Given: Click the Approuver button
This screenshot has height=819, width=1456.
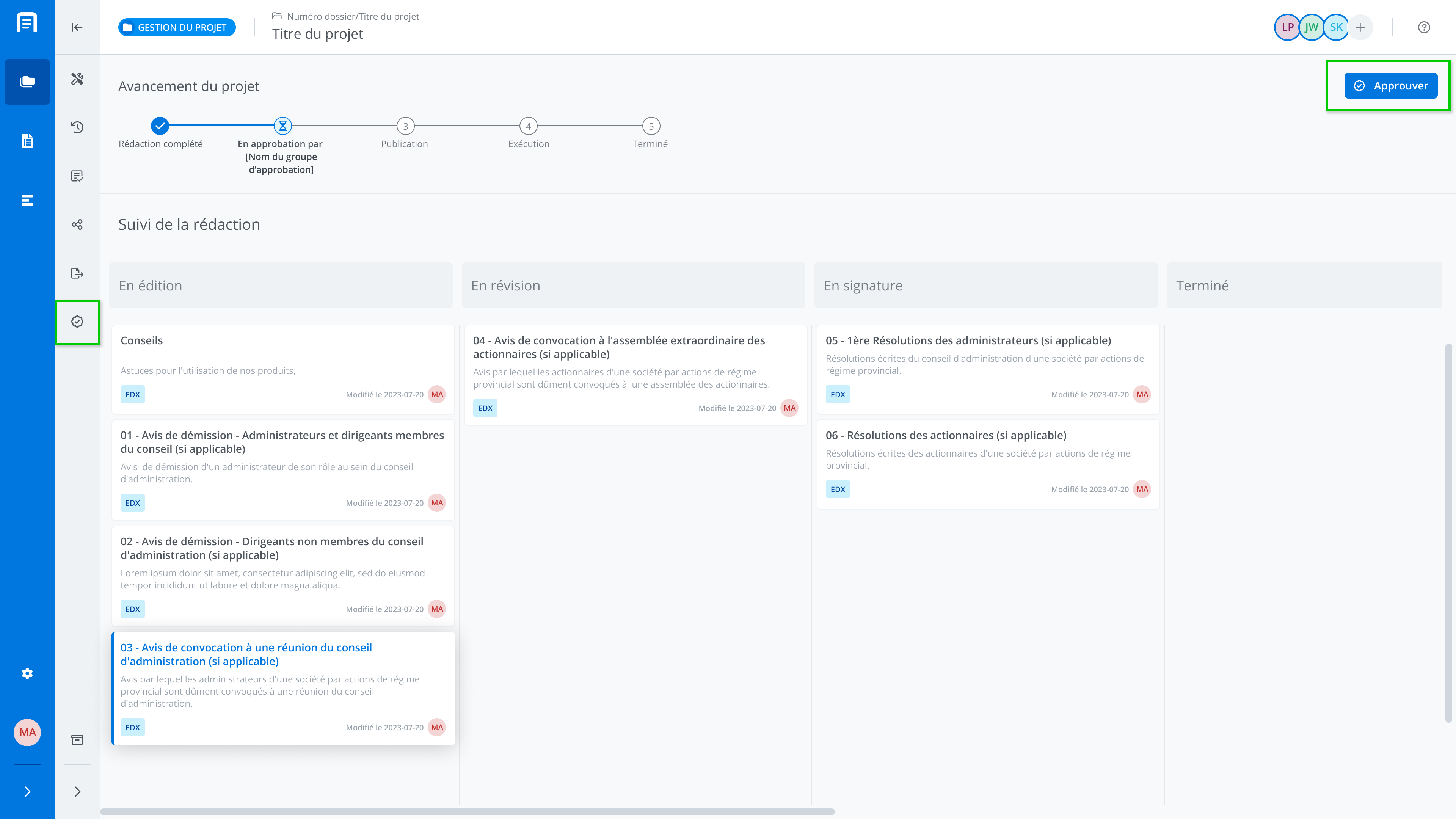Looking at the screenshot, I should click(1390, 86).
